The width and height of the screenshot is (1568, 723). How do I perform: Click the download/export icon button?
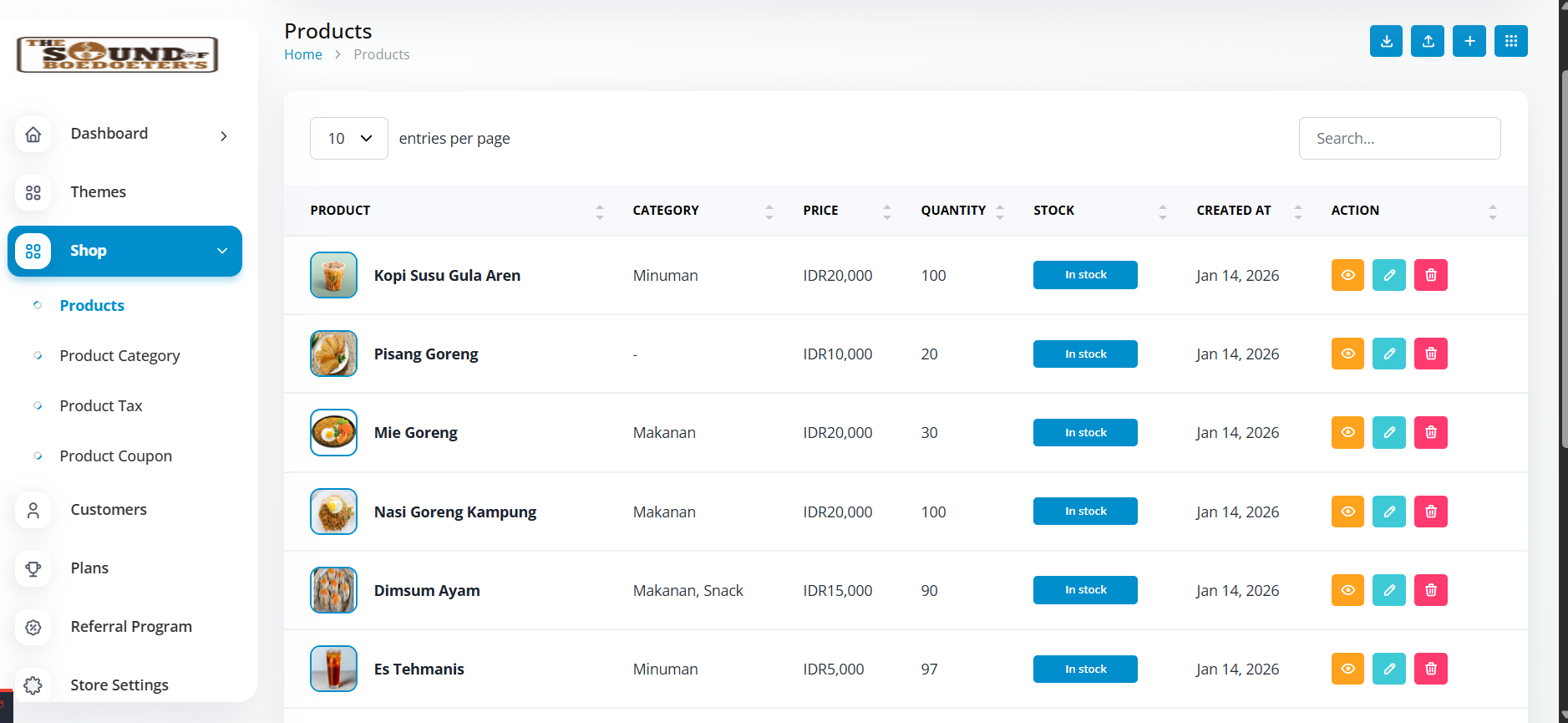click(x=1386, y=41)
